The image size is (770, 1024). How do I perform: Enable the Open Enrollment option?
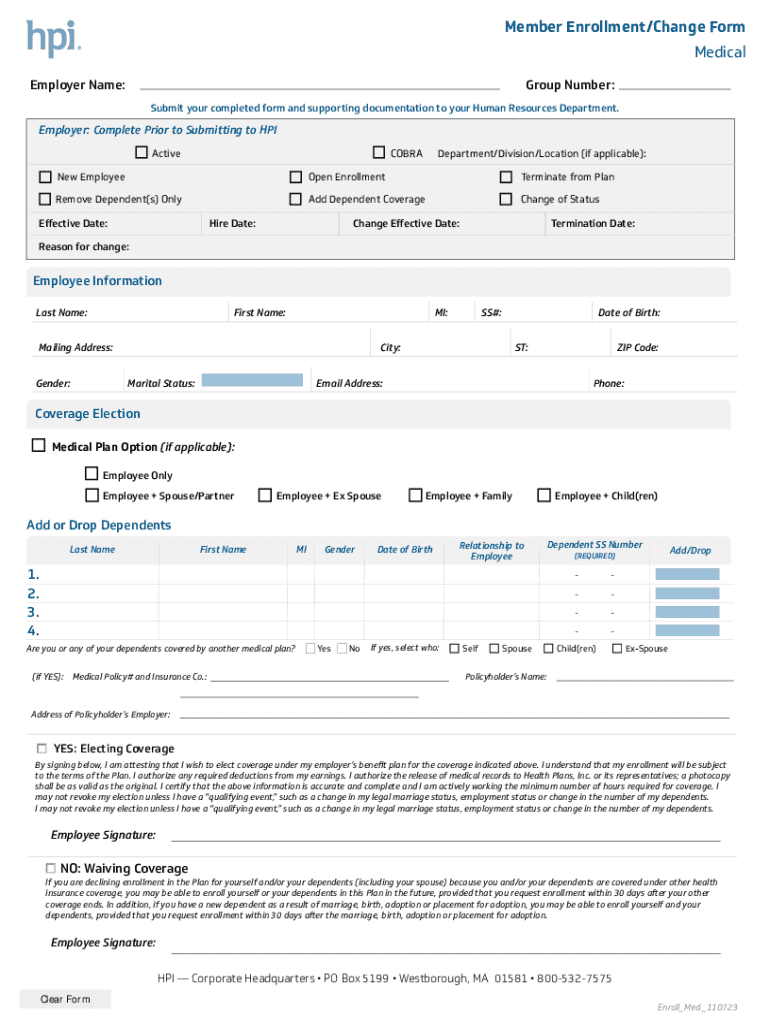296,177
